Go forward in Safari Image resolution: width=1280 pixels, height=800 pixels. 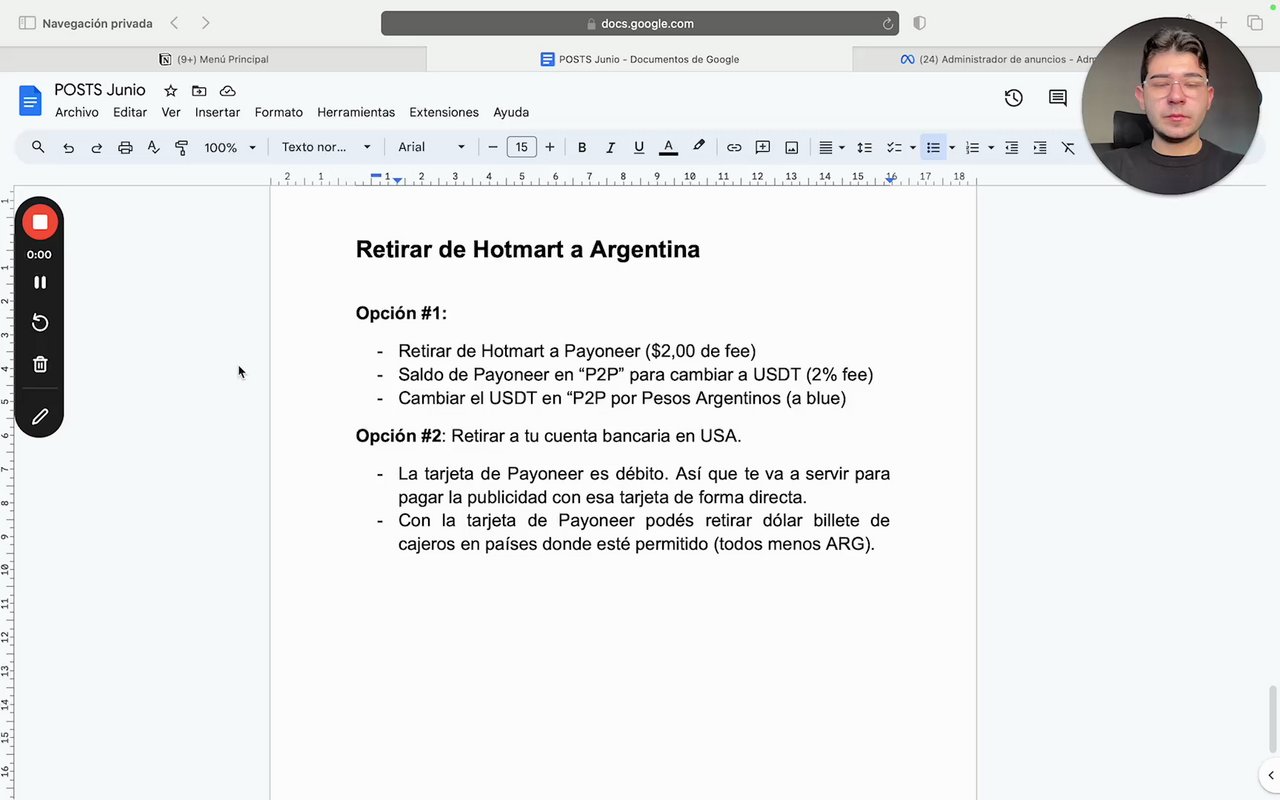[205, 23]
